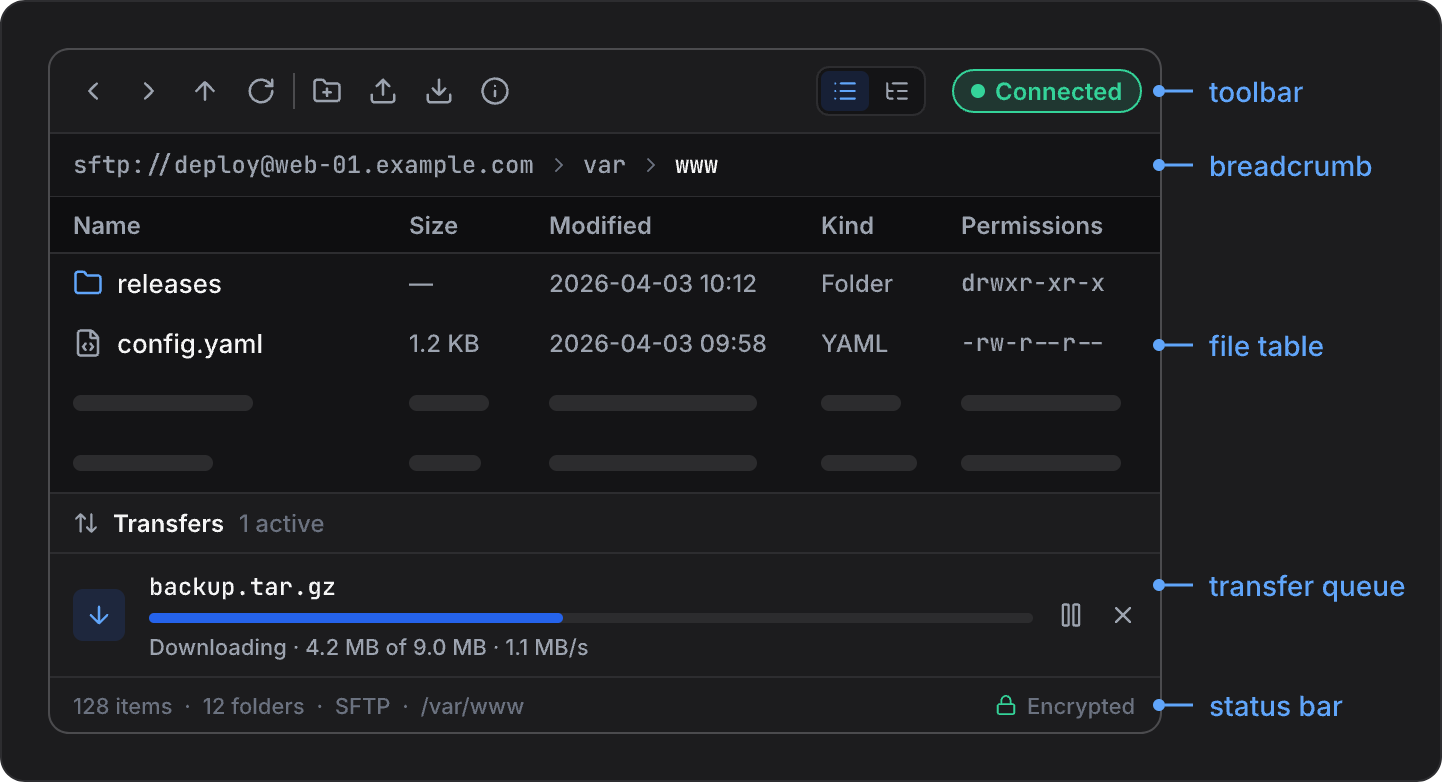Click the /var/www path in status bar
The width and height of the screenshot is (1442, 782).
tap(472, 707)
